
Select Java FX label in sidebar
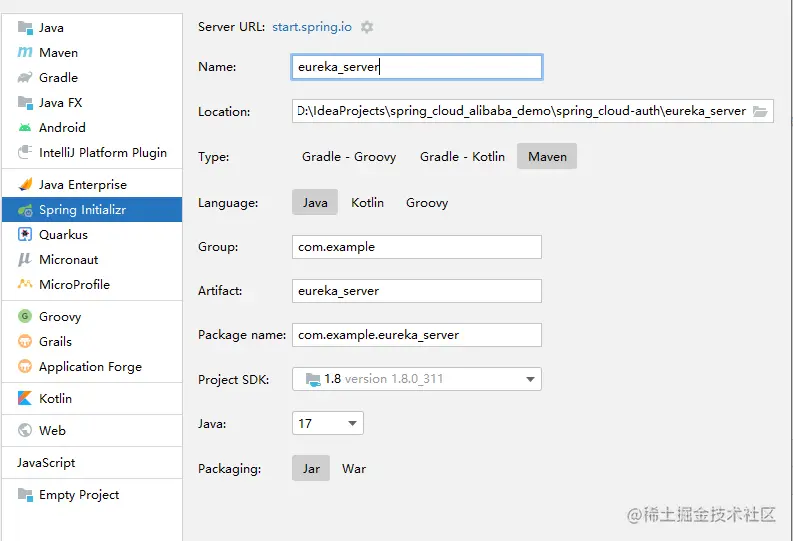point(61,103)
